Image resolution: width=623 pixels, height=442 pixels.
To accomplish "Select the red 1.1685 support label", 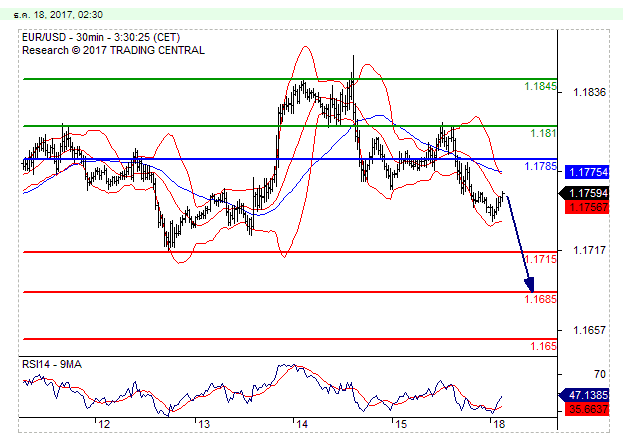I will (540, 299).
